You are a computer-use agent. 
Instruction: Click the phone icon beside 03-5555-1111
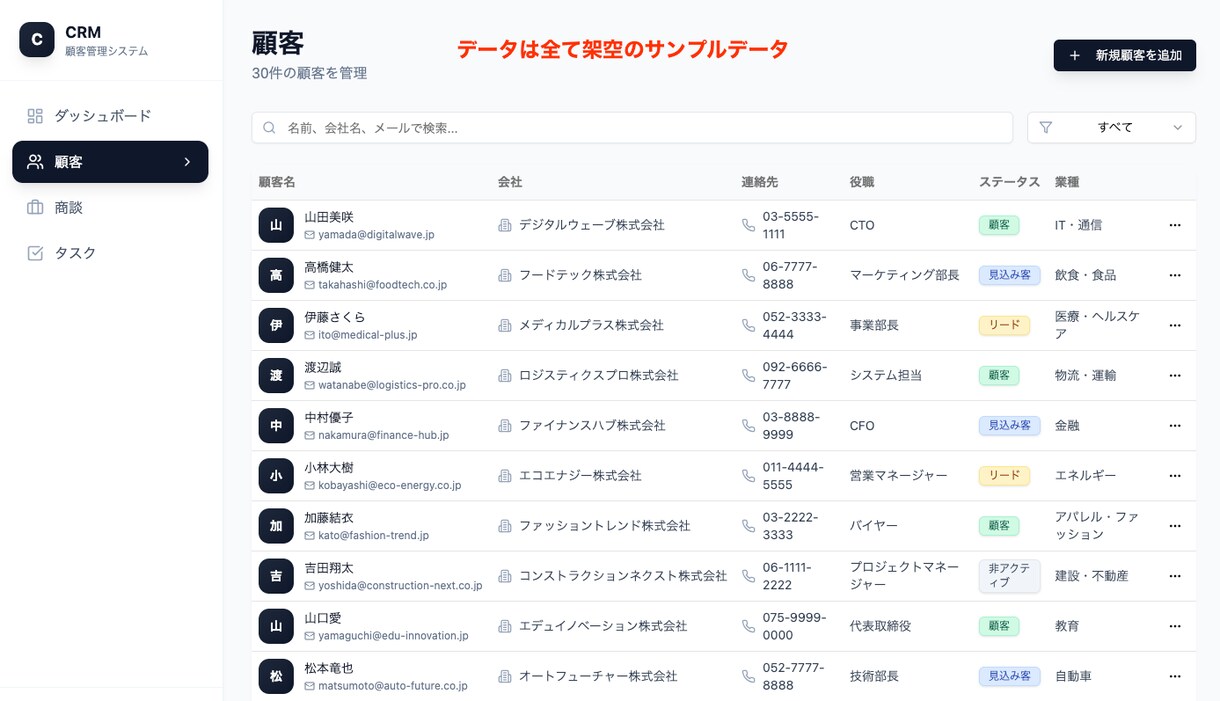click(x=748, y=225)
